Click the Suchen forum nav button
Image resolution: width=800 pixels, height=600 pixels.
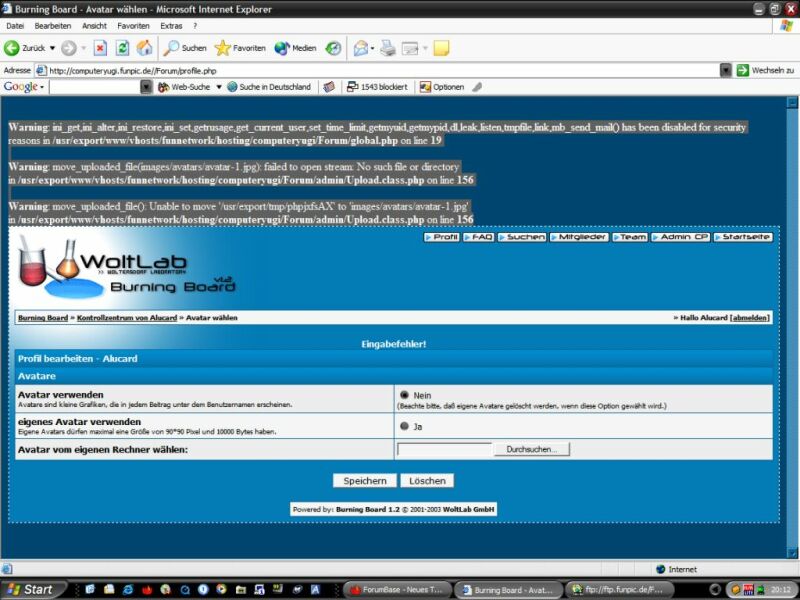pyautogui.click(x=522, y=237)
